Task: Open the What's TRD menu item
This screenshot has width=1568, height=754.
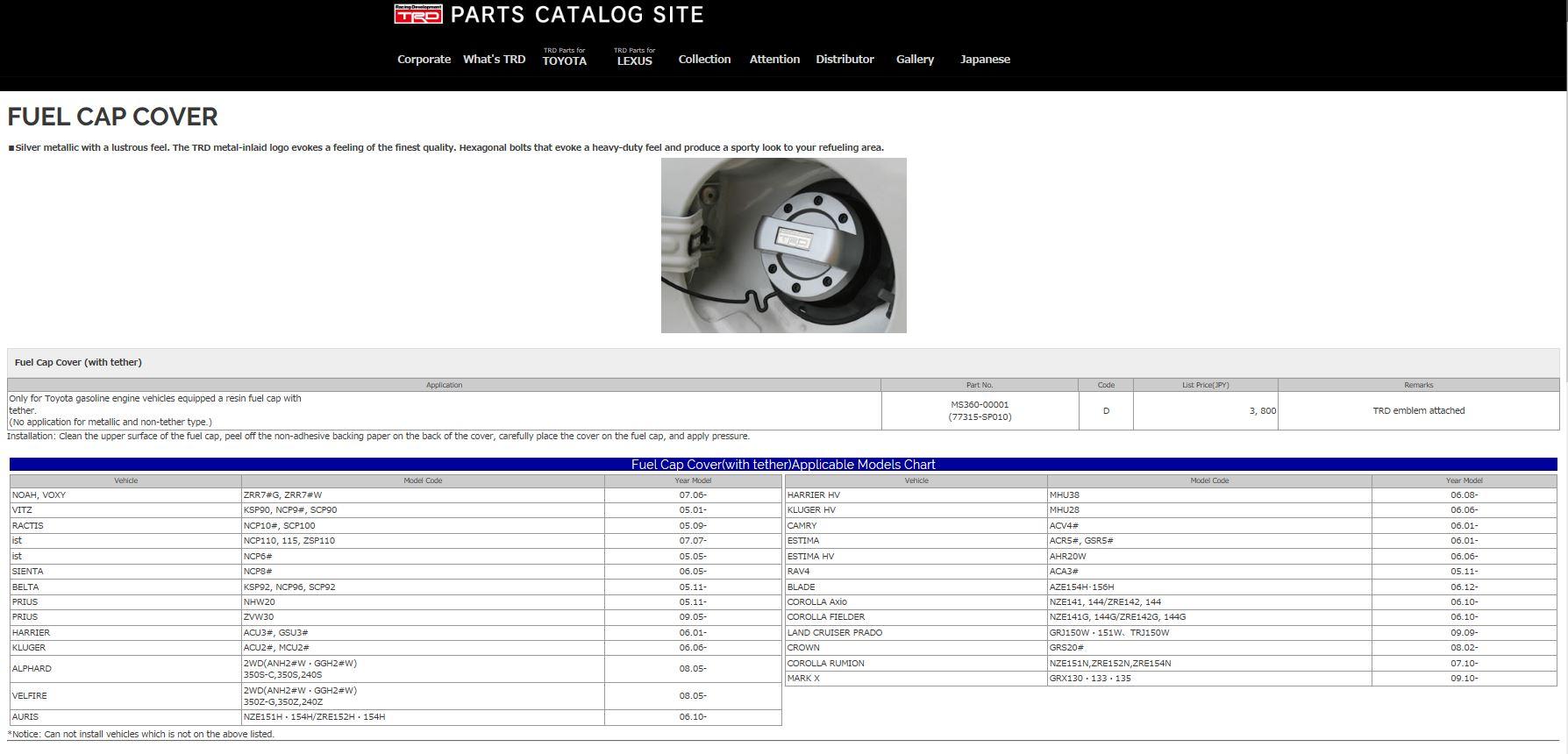Action: [x=494, y=60]
